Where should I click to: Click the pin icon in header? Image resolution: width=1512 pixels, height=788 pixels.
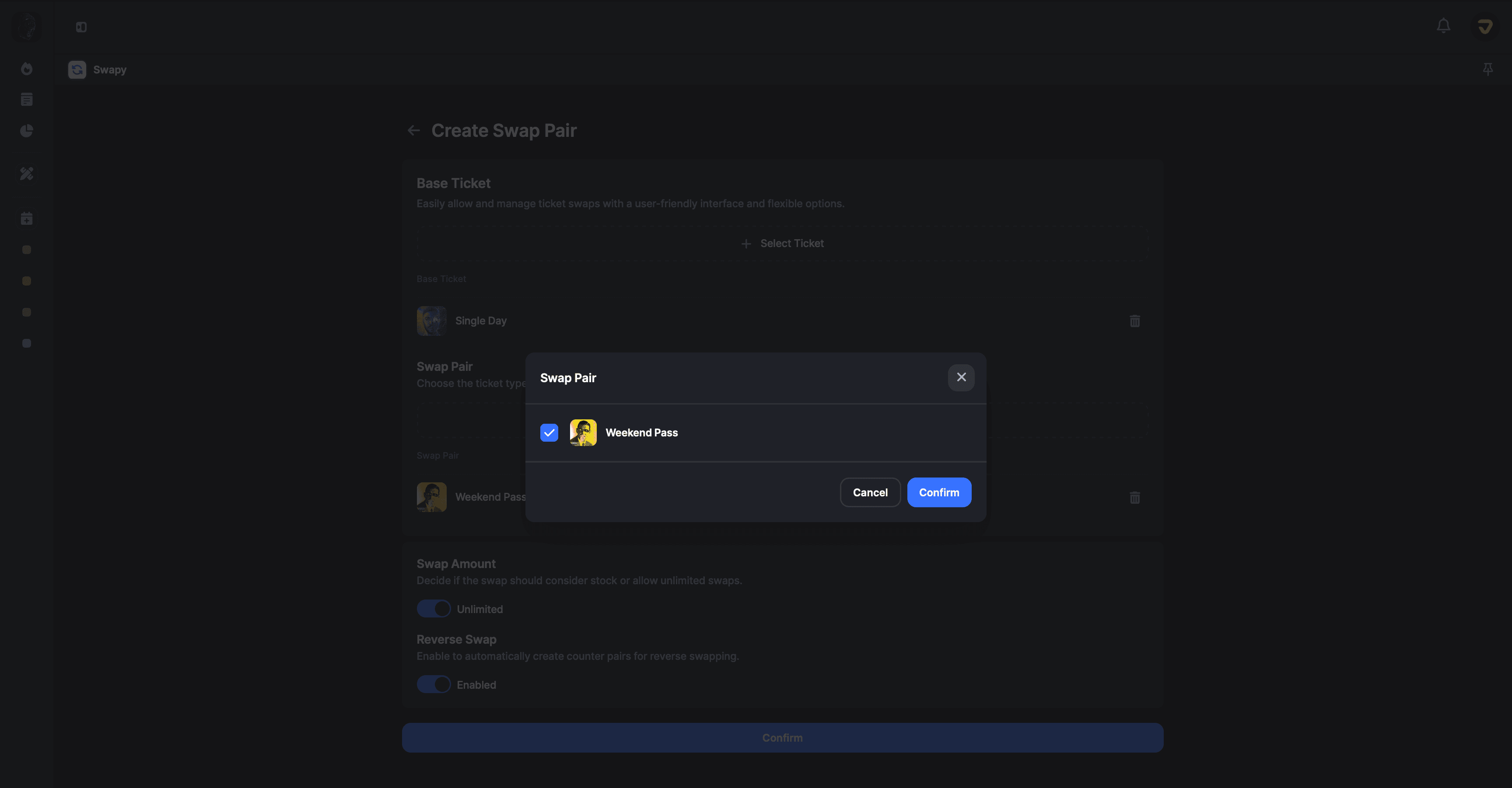1487,69
